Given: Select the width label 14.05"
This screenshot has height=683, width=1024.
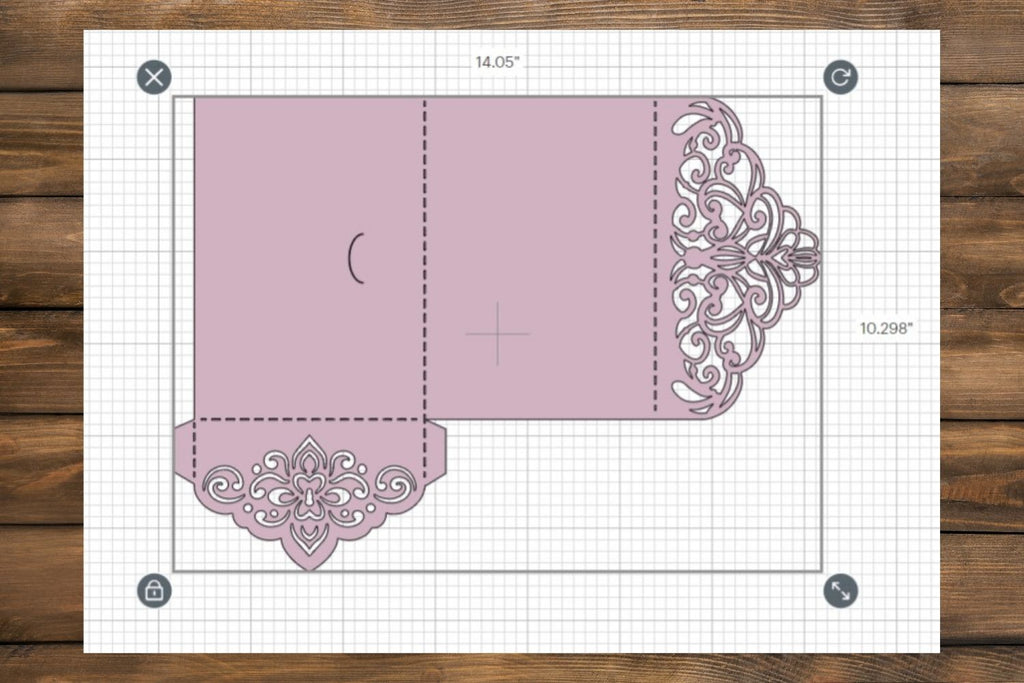Looking at the screenshot, I should (x=498, y=62).
